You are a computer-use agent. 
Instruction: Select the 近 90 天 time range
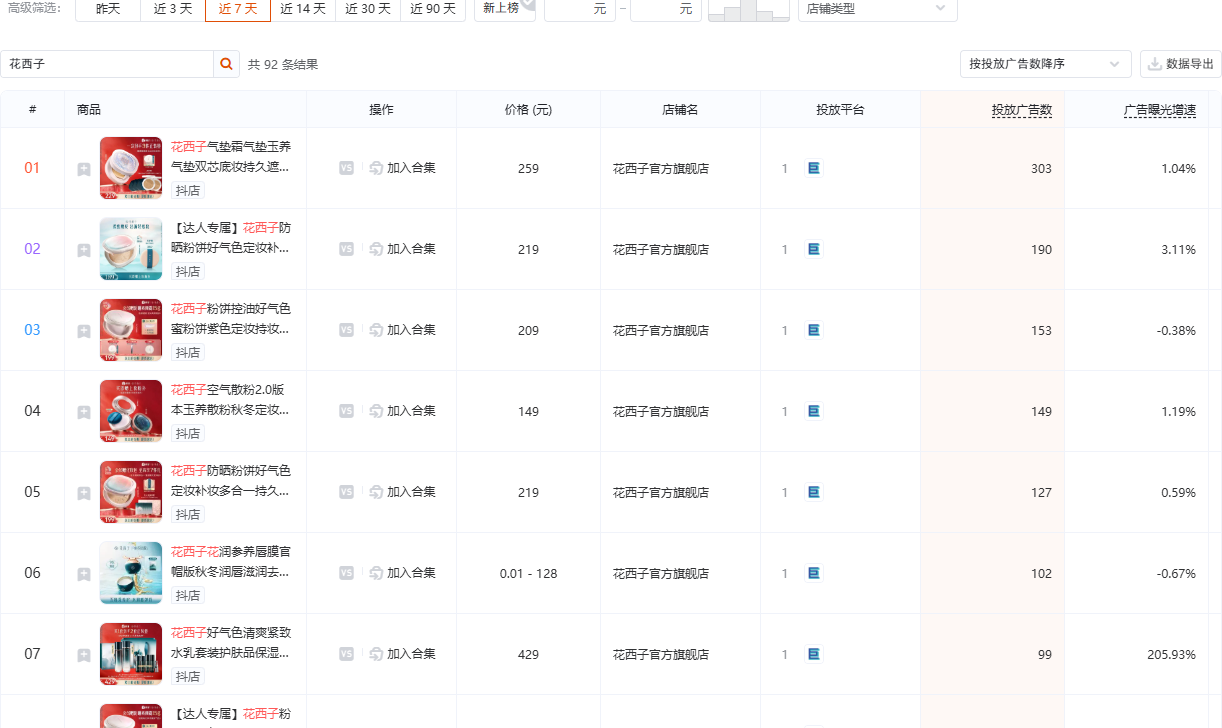point(433,8)
